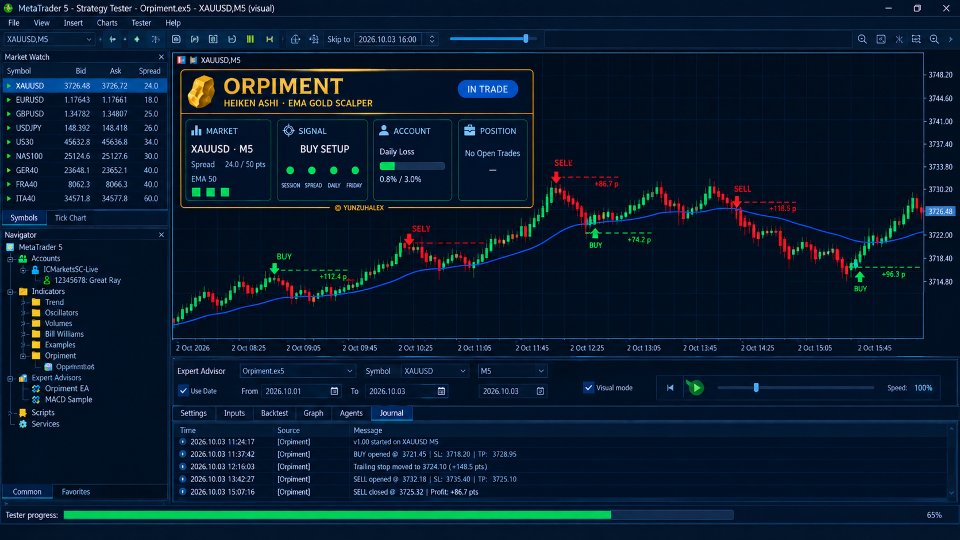Click the SESSION green status dot
This screenshot has width=960, height=540.
click(290, 170)
